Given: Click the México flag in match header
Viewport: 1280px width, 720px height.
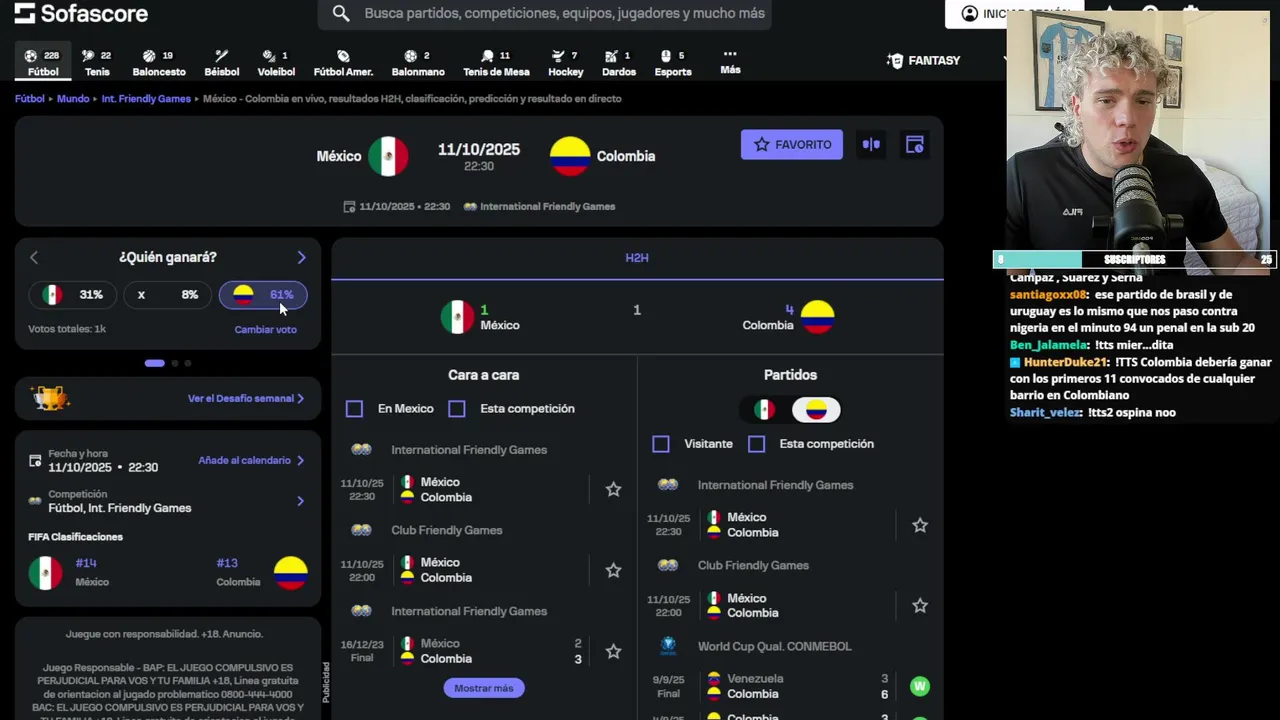Looking at the screenshot, I should pyautogui.click(x=388, y=156).
